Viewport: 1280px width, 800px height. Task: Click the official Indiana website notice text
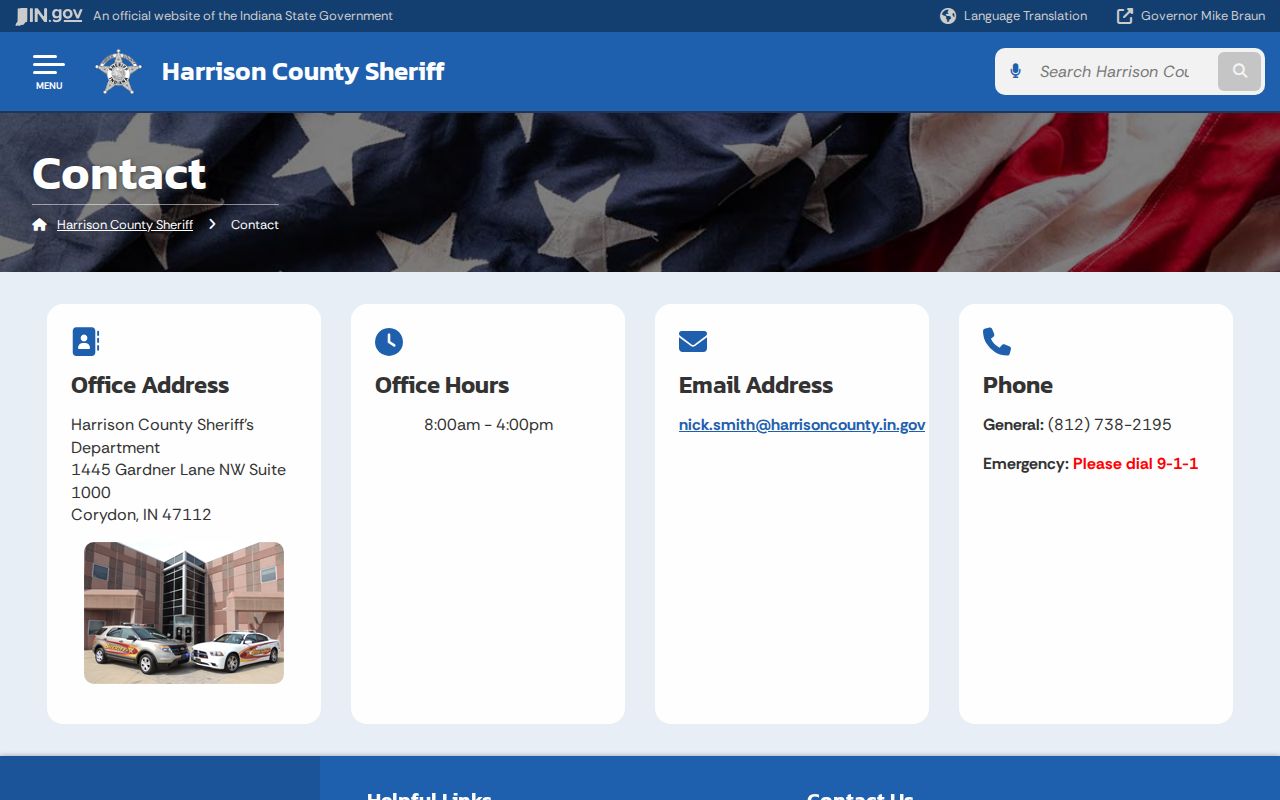[x=243, y=16]
